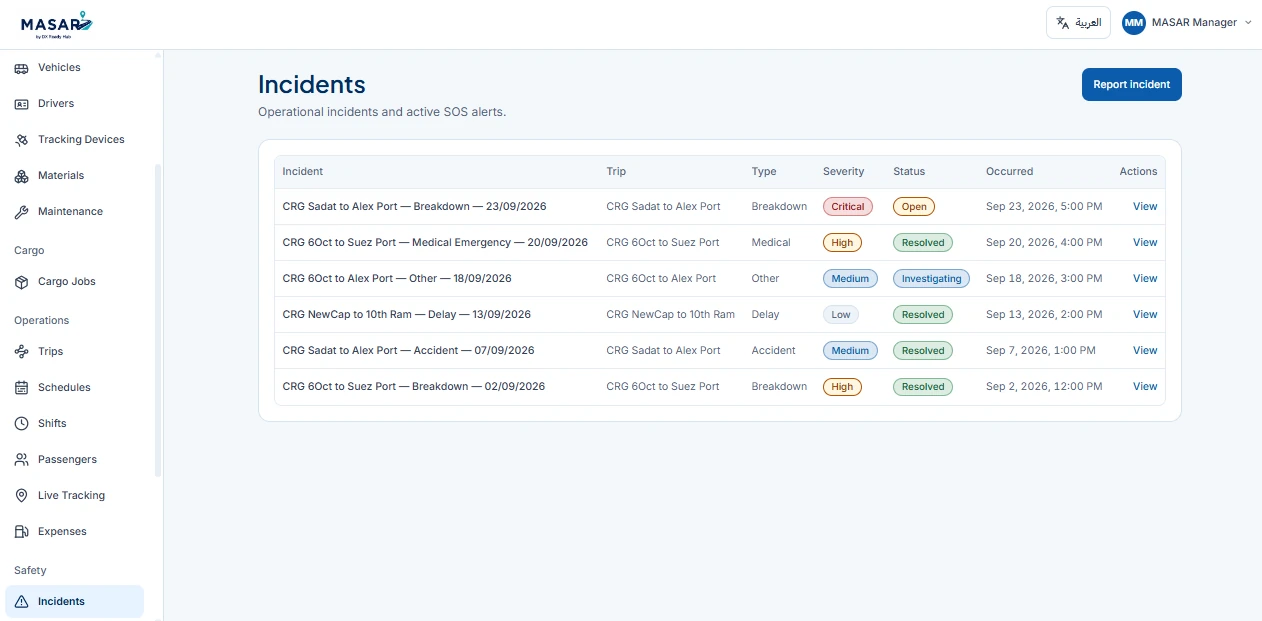This screenshot has width=1262, height=621.
Task: Open the MASAR Manager account dropdown
Action: click(x=1187, y=23)
